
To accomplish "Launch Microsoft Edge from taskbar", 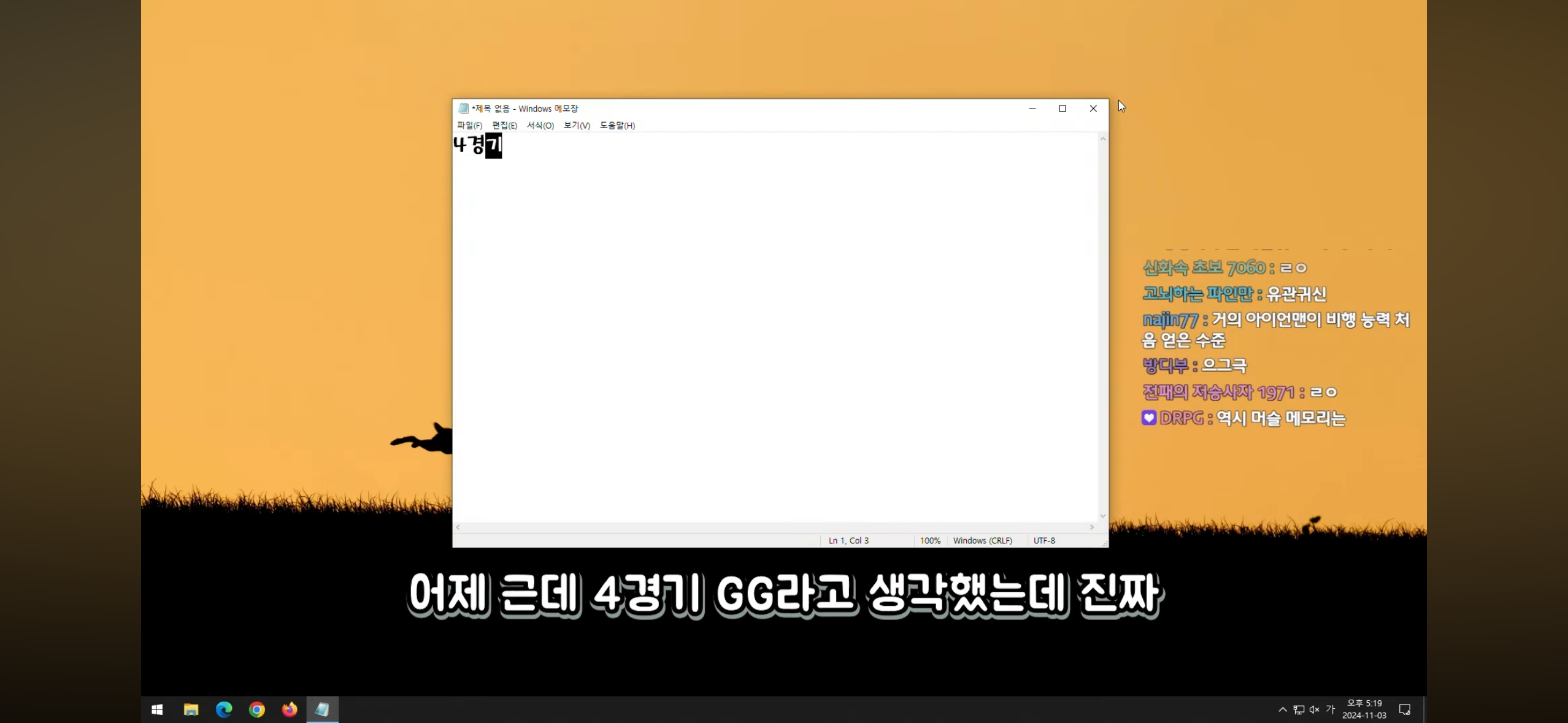I will 224,710.
